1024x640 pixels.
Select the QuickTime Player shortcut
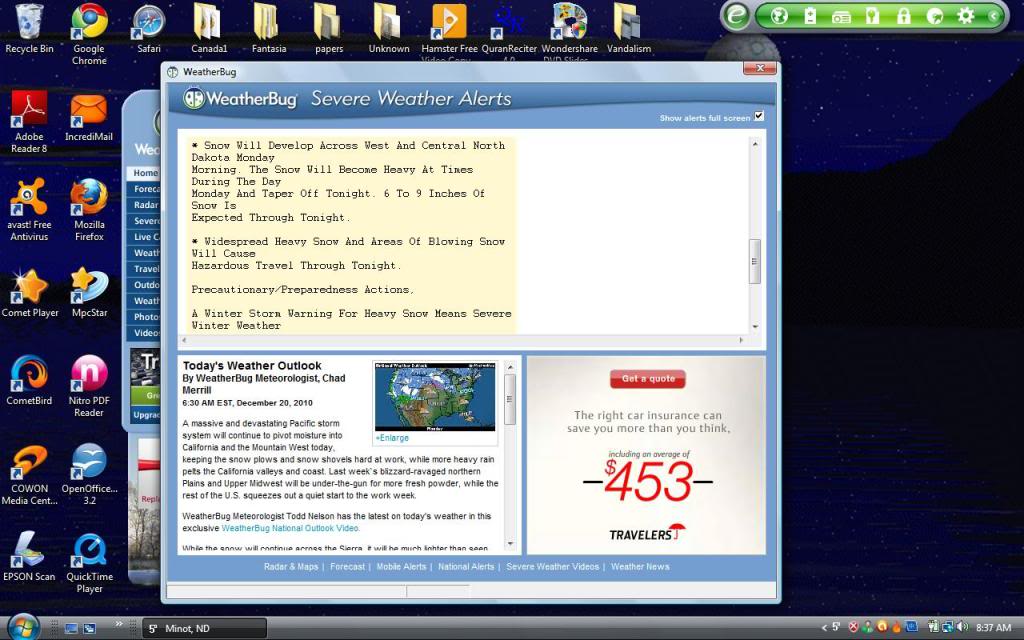(89, 562)
